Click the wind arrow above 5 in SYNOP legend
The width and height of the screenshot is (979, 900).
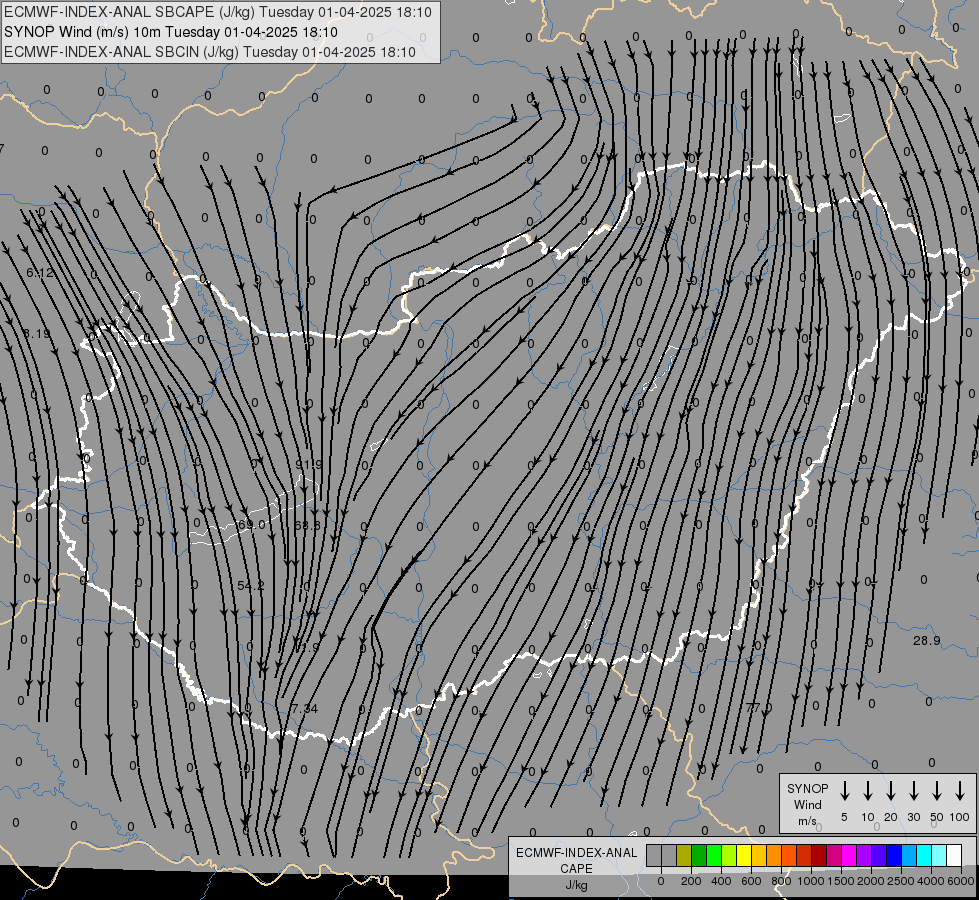pos(844,790)
